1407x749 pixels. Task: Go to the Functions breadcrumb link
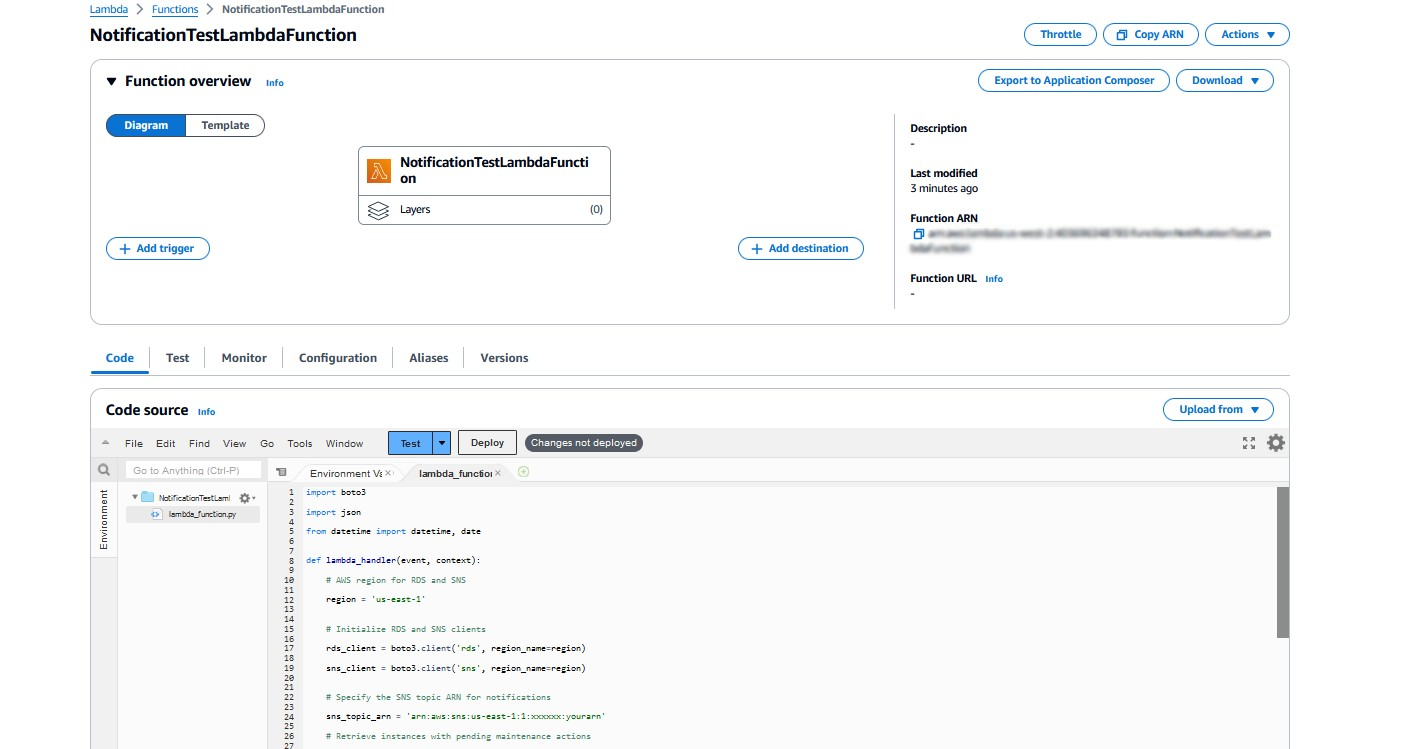coord(175,9)
